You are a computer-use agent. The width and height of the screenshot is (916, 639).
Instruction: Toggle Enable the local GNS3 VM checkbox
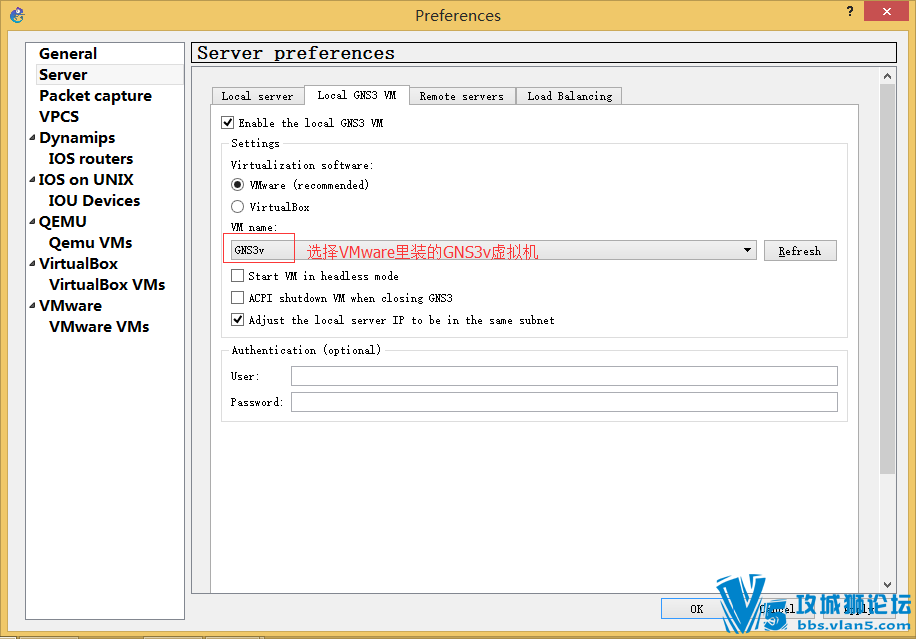[x=228, y=123]
